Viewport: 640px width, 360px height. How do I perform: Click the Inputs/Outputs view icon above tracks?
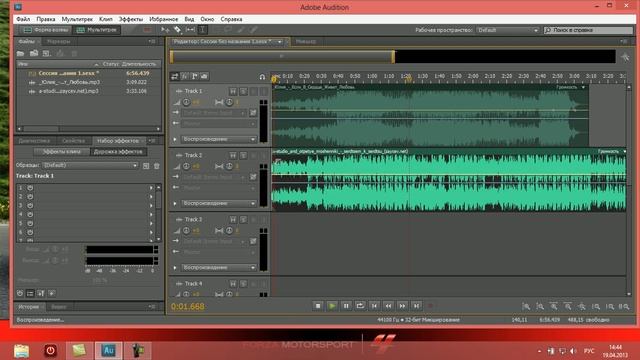pyautogui.click(x=175, y=76)
